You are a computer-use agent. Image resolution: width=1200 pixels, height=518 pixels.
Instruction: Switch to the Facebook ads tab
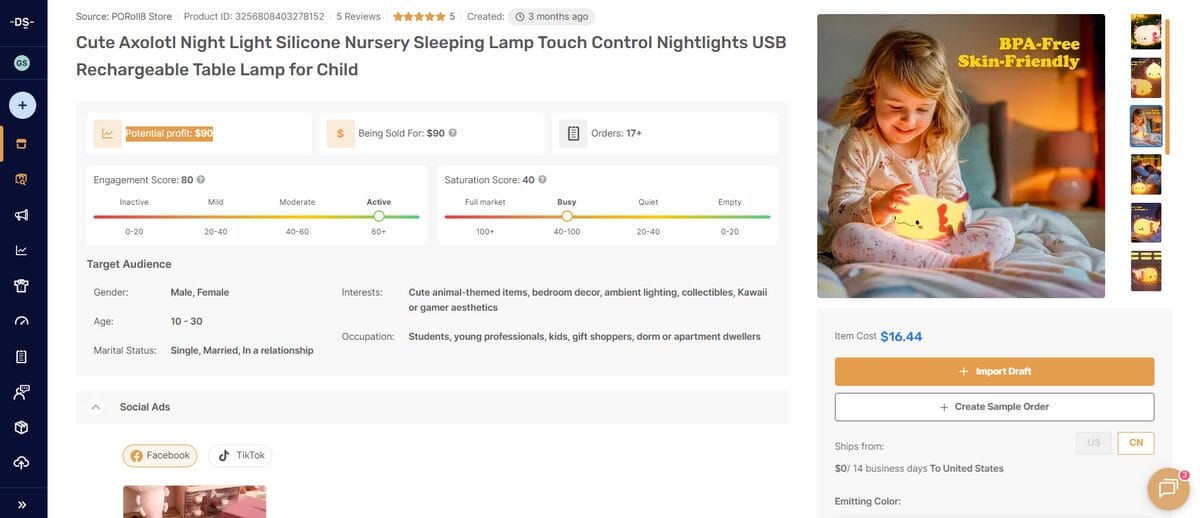[160, 456]
